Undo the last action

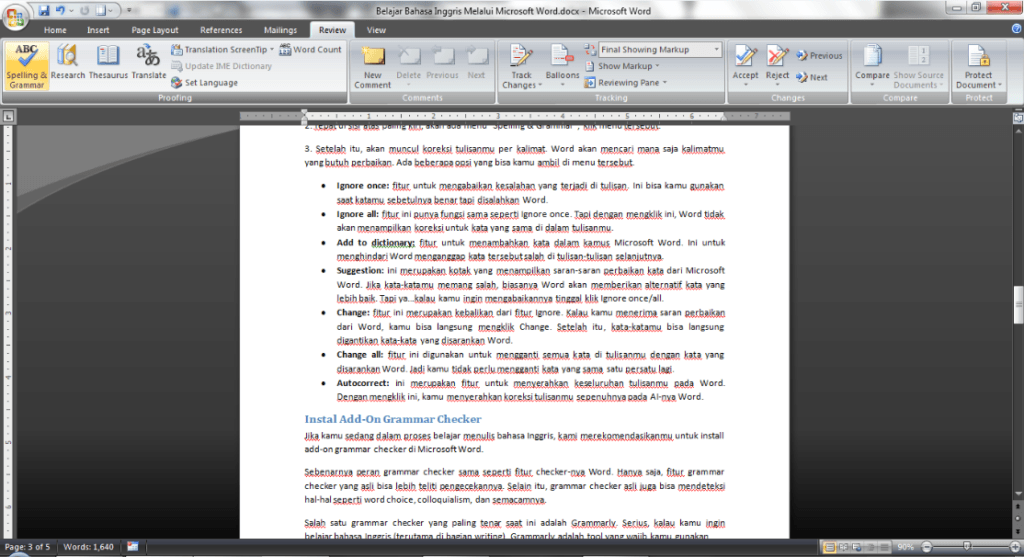61,10
